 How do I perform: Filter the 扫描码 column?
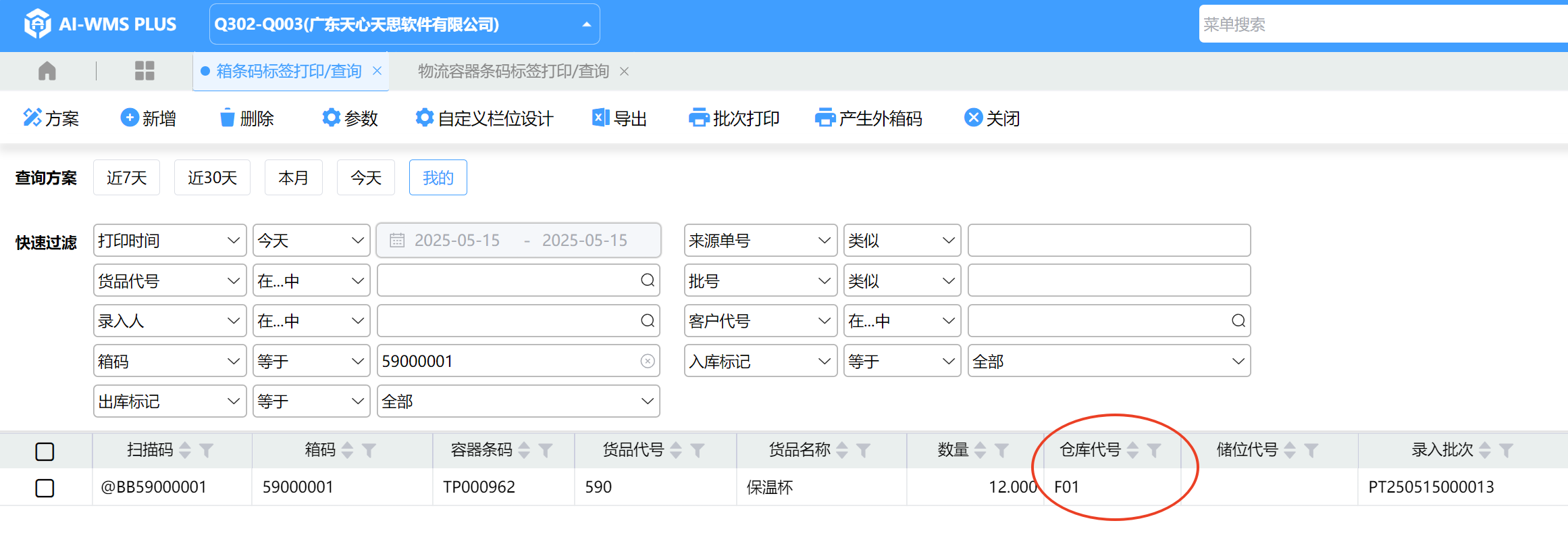207,450
